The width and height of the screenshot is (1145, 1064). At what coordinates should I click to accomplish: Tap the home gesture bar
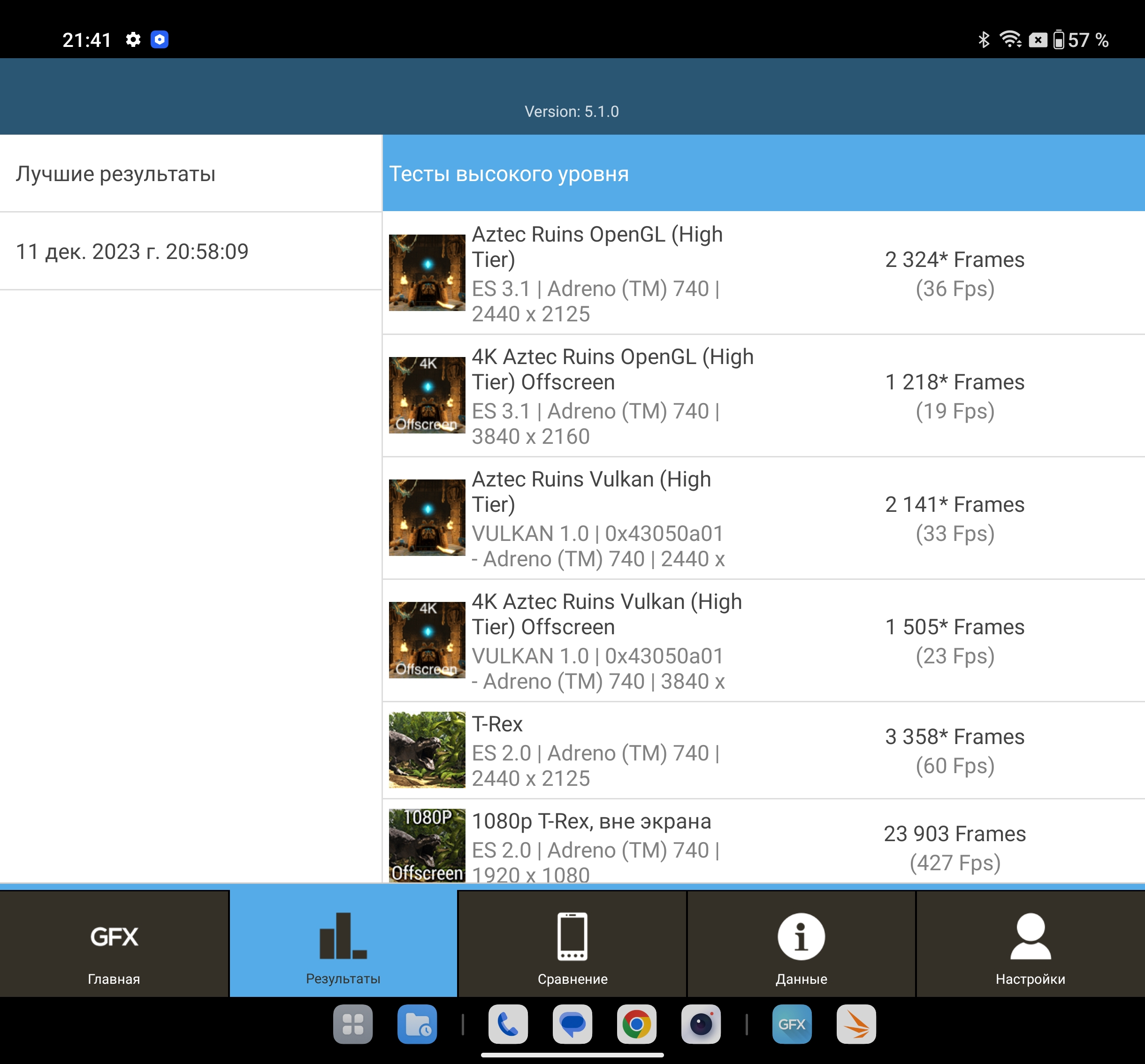point(572,1056)
